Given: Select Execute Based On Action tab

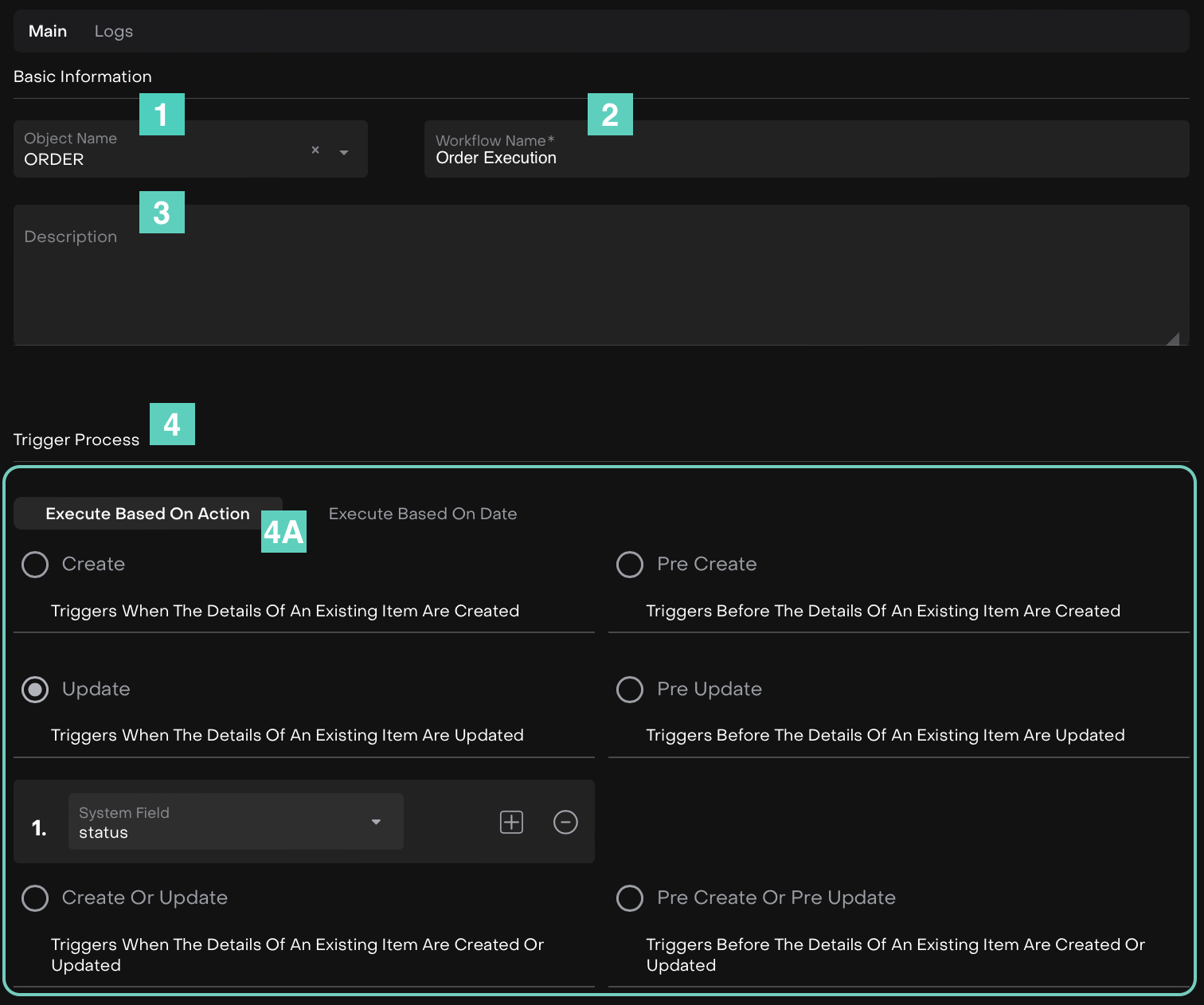Looking at the screenshot, I should [147, 514].
